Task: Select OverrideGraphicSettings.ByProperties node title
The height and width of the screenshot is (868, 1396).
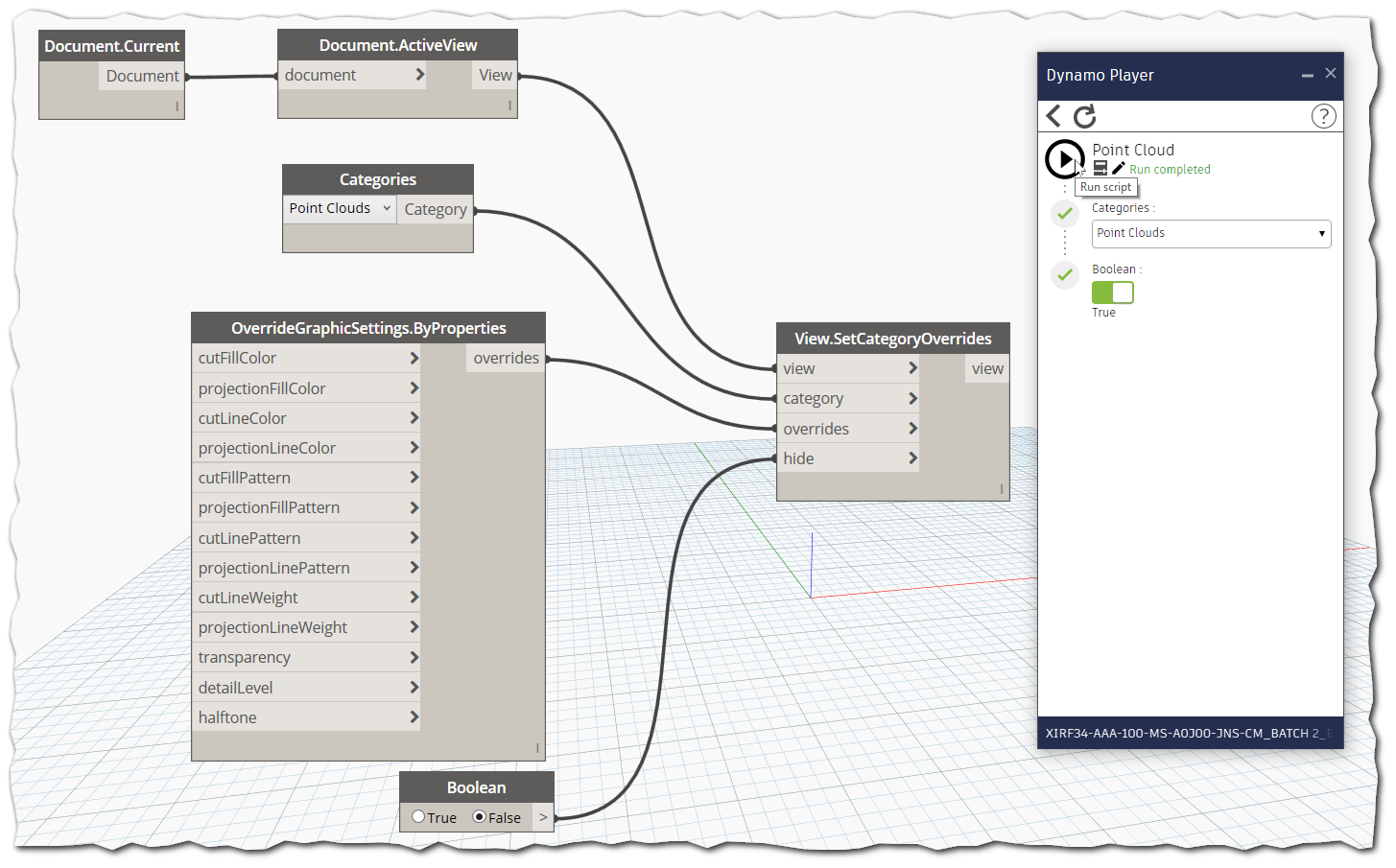Action: point(368,328)
